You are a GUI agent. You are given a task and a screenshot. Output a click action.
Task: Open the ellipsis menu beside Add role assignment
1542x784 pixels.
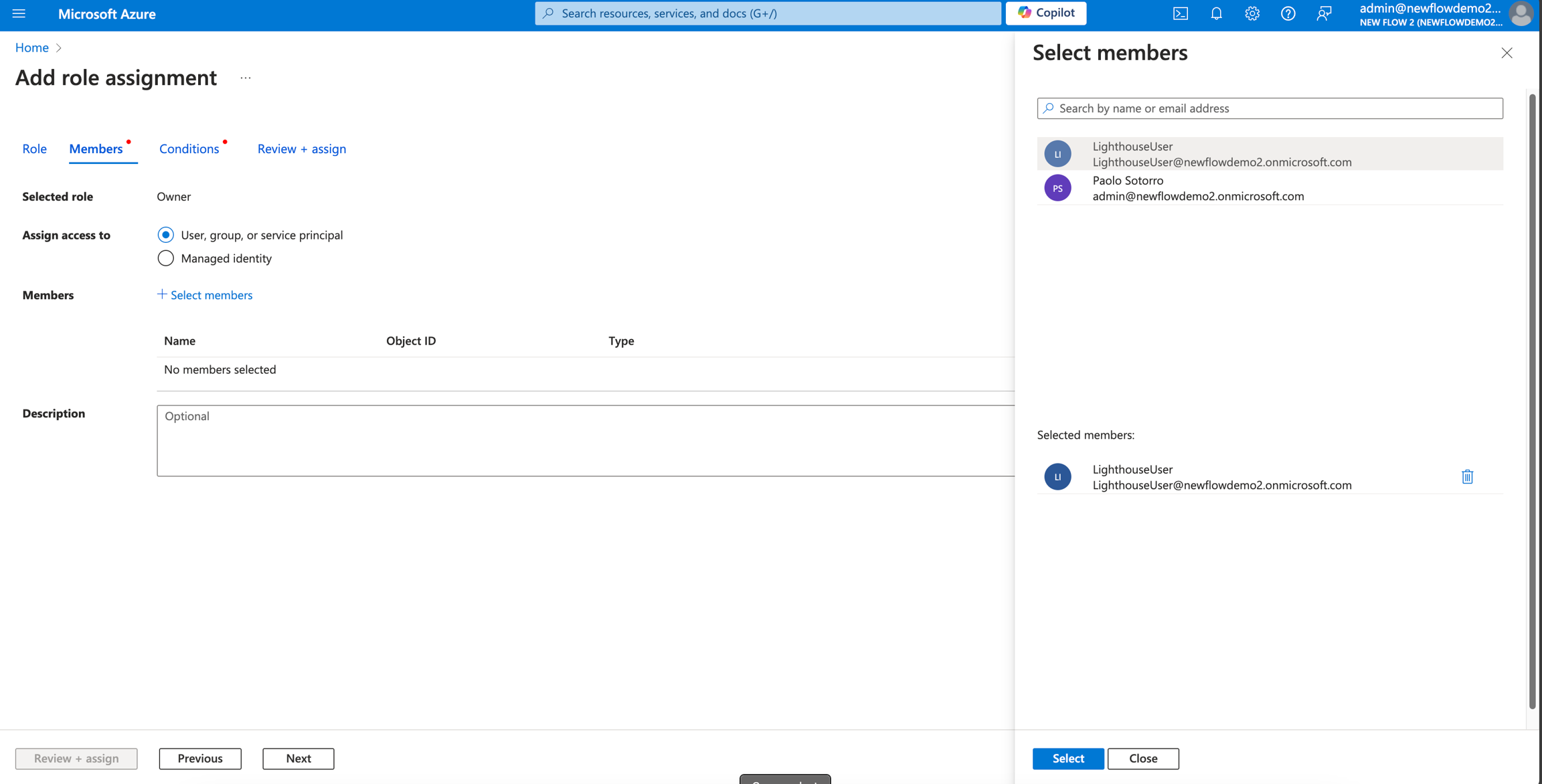[x=246, y=78]
